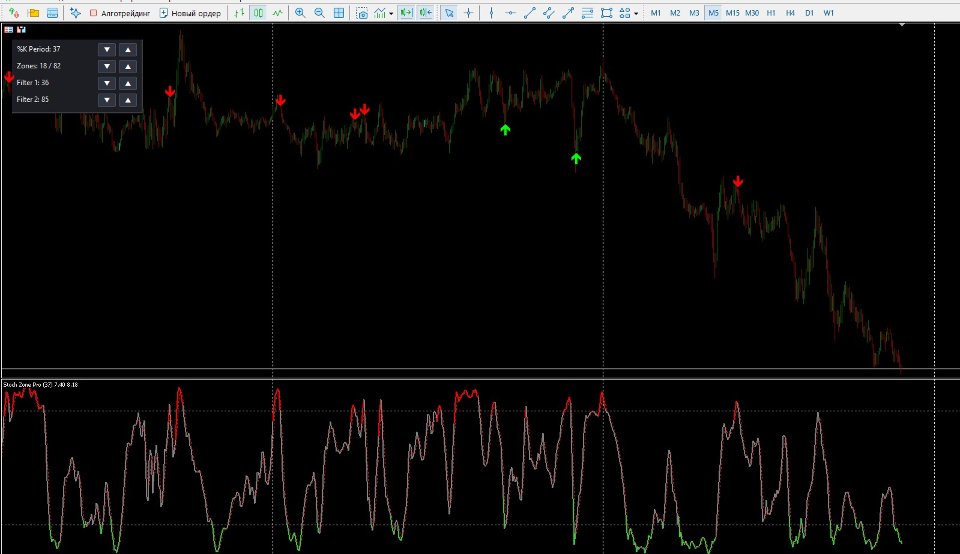The height and width of the screenshot is (554, 960).
Task: Raise the Zones value with up arrow
Action: click(x=128, y=66)
